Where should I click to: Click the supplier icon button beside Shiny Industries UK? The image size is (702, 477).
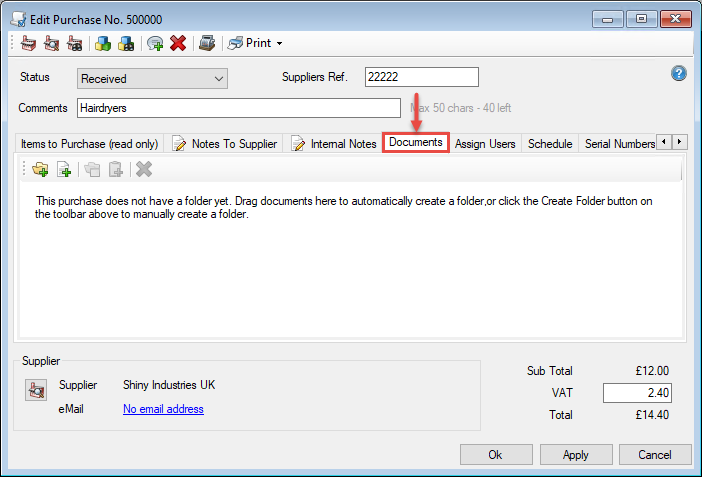click(x=35, y=392)
